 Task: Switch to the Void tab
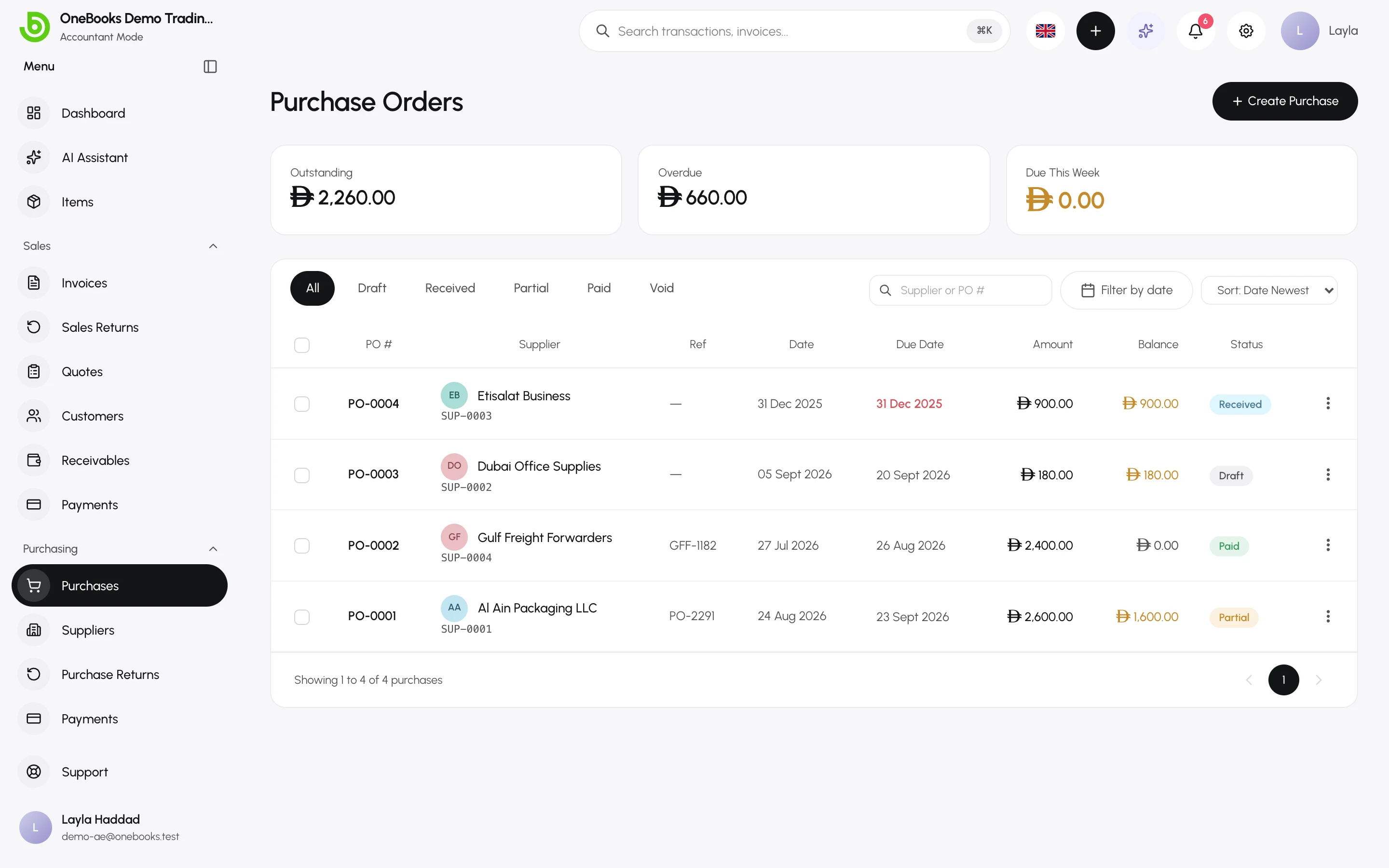pos(661,288)
